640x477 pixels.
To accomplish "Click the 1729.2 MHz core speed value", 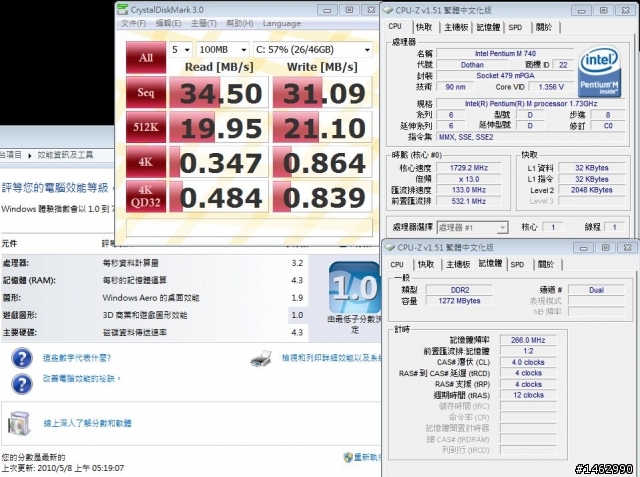I will (x=469, y=168).
